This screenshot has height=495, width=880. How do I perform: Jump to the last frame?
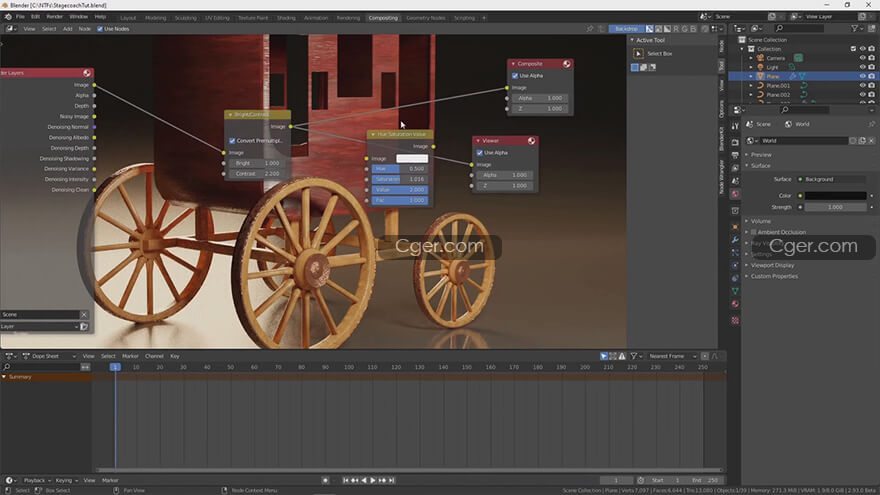[x=392, y=480]
